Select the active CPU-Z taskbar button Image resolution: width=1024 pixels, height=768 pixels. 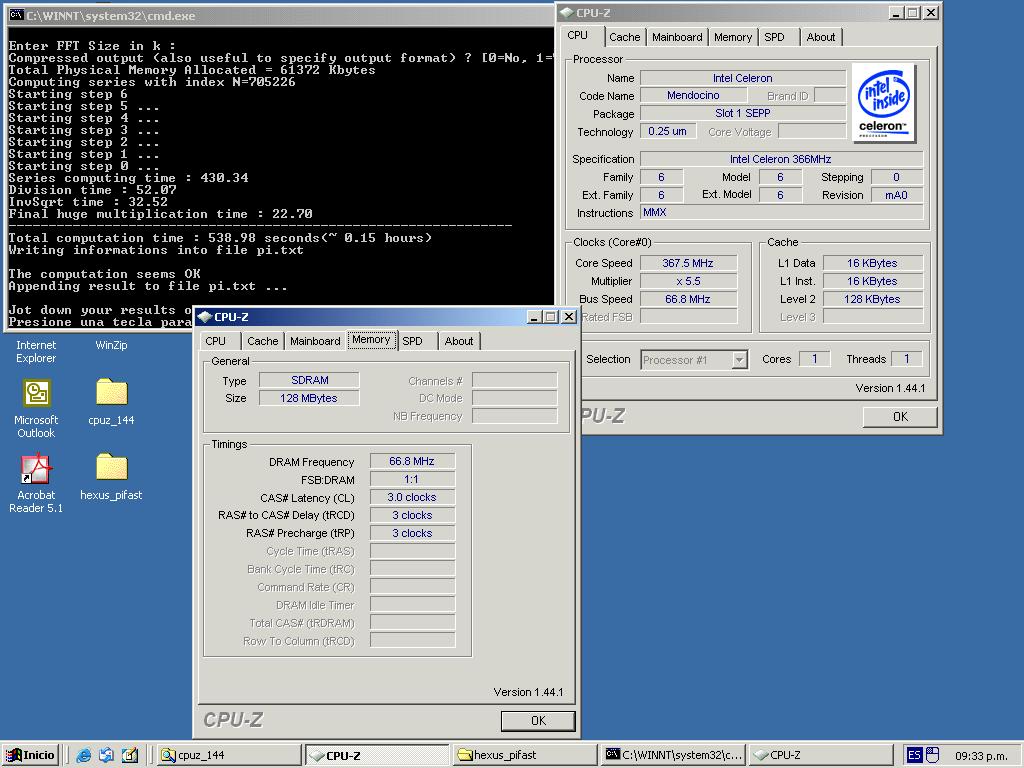[x=377, y=755]
